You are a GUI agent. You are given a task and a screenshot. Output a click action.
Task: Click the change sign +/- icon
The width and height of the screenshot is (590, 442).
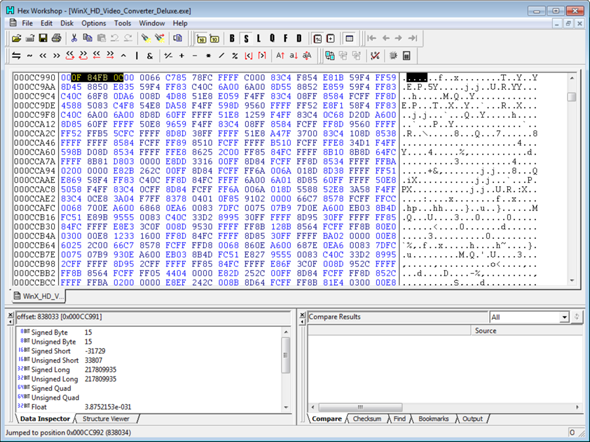168,56
